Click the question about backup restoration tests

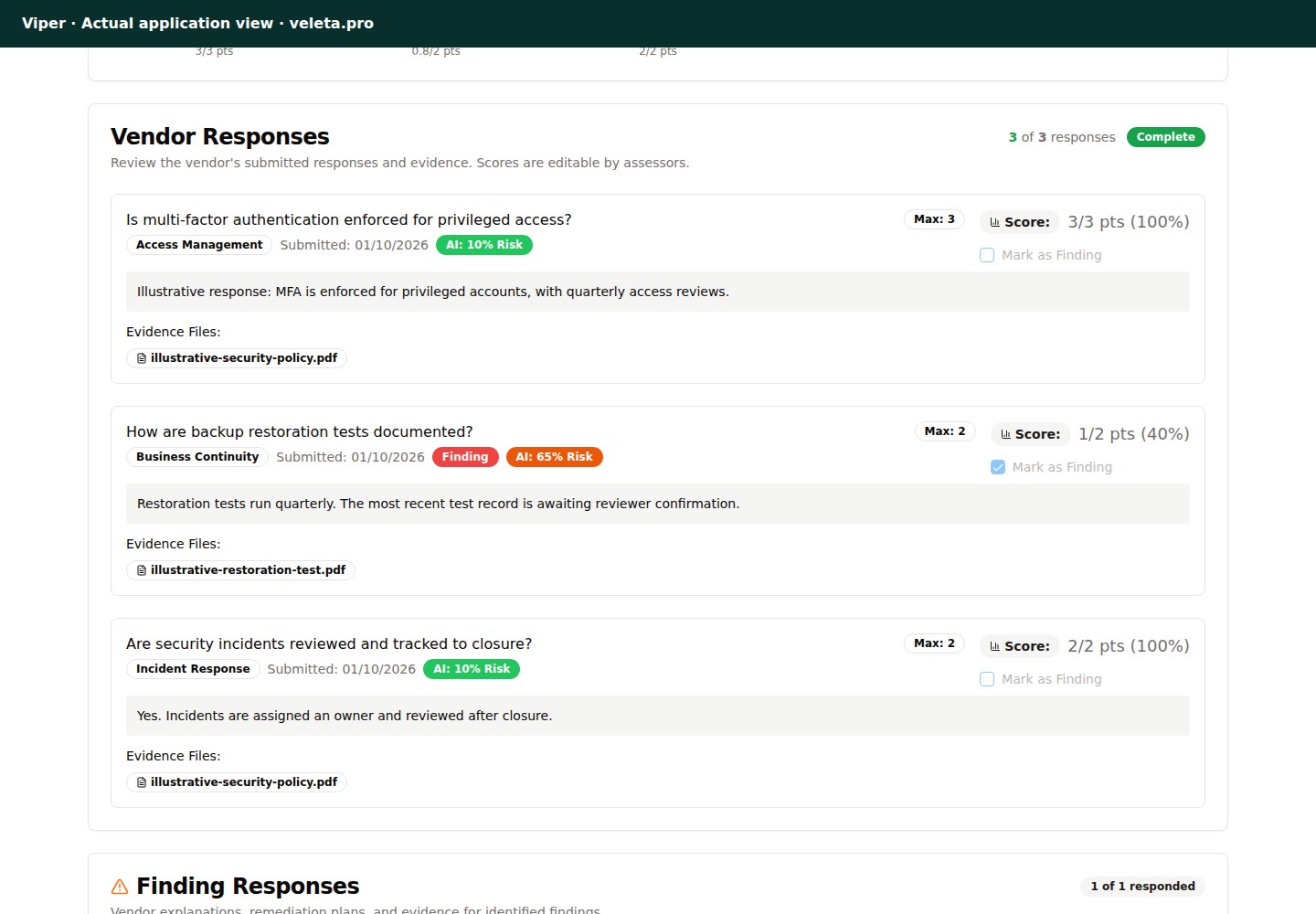click(x=300, y=432)
